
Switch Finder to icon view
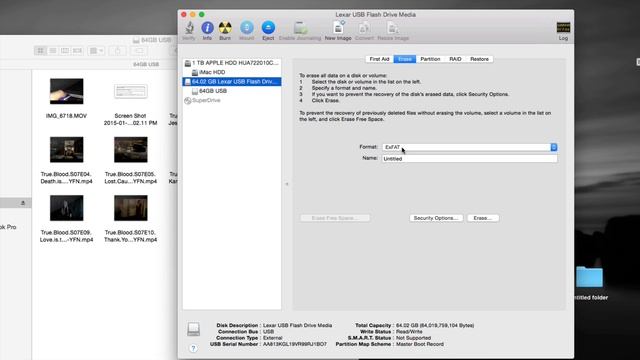[40, 51]
